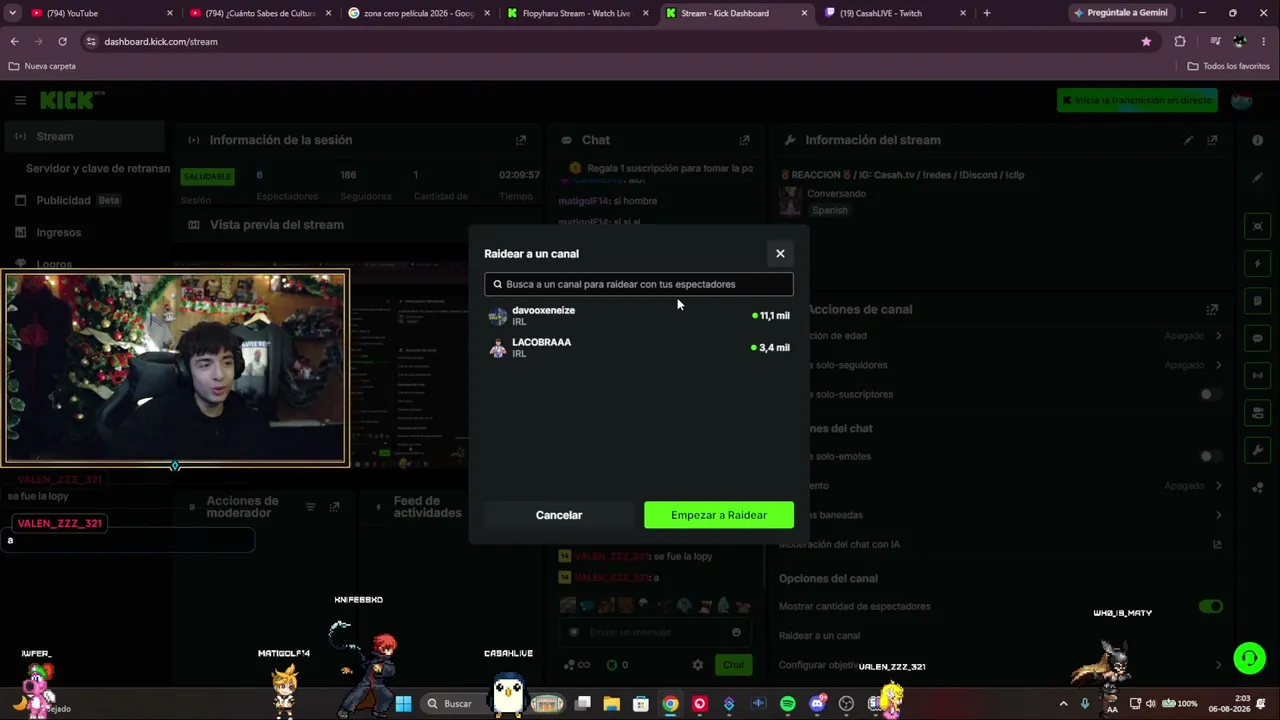The width and height of the screenshot is (1280, 720).
Task: Start the raid with Empezar a Raidear
Action: point(719,515)
